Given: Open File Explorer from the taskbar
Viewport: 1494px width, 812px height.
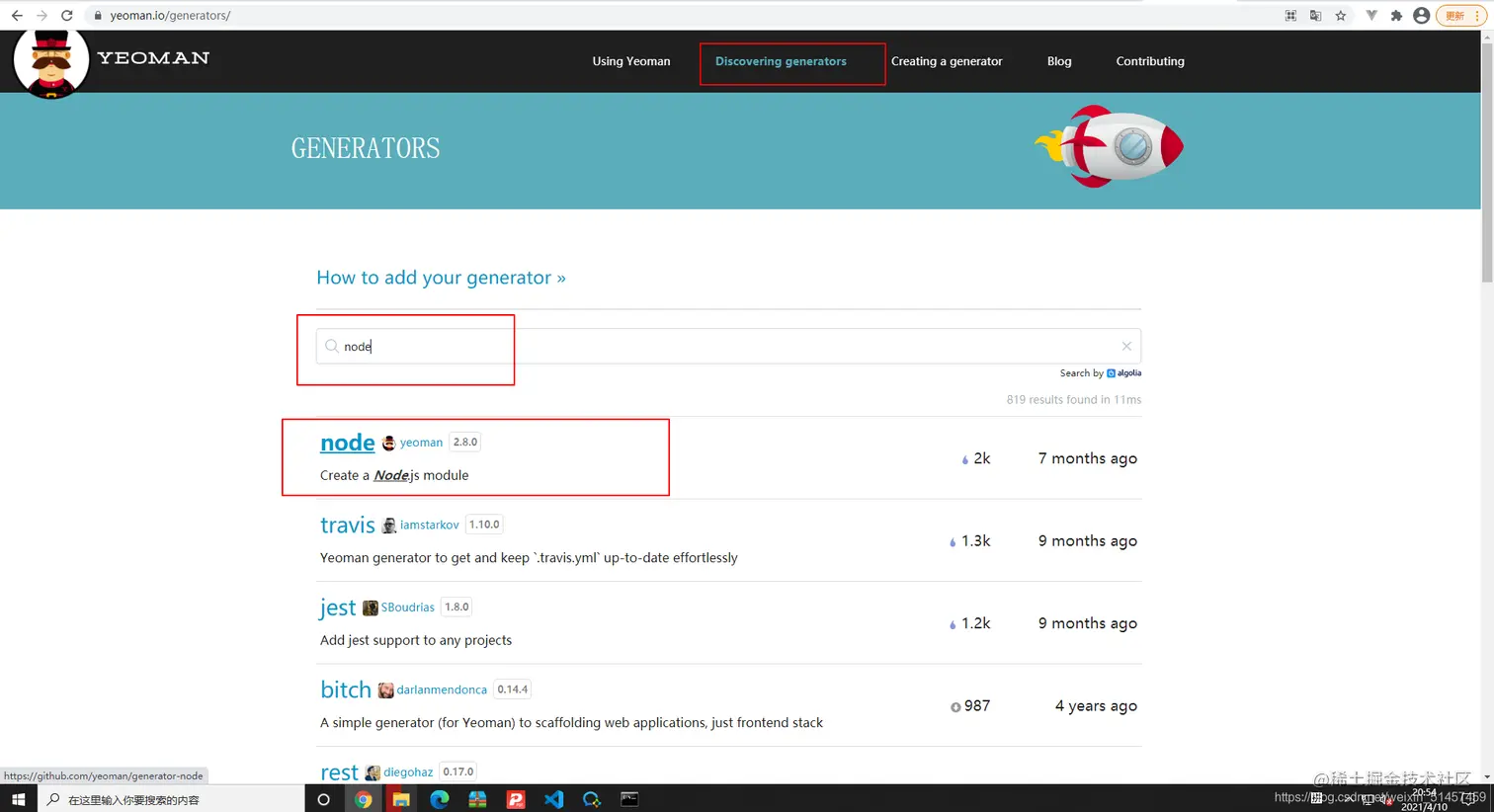Looking at the screenshot, I should 401,799.
